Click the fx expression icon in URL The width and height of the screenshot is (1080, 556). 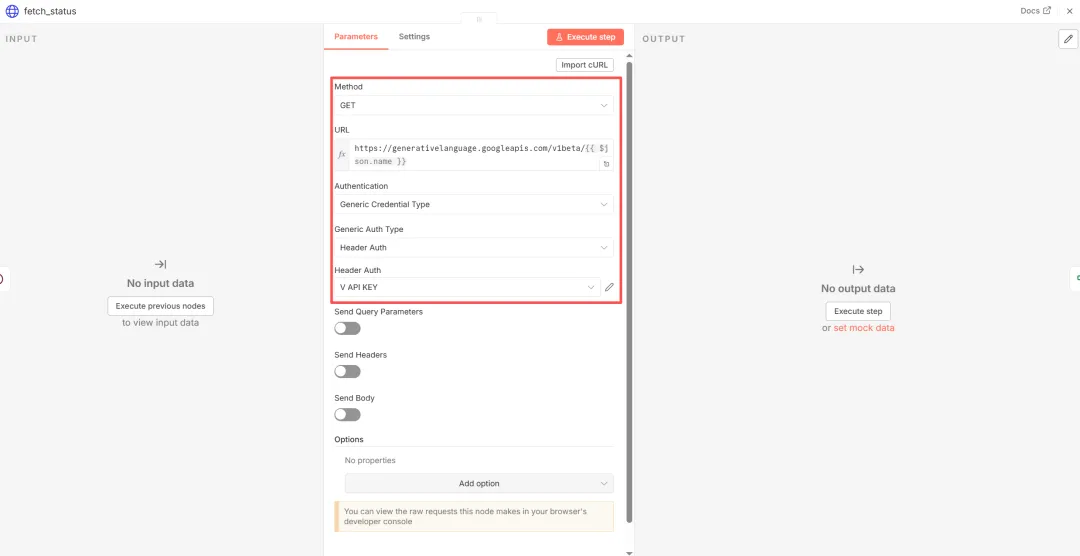tap(342, 155)
